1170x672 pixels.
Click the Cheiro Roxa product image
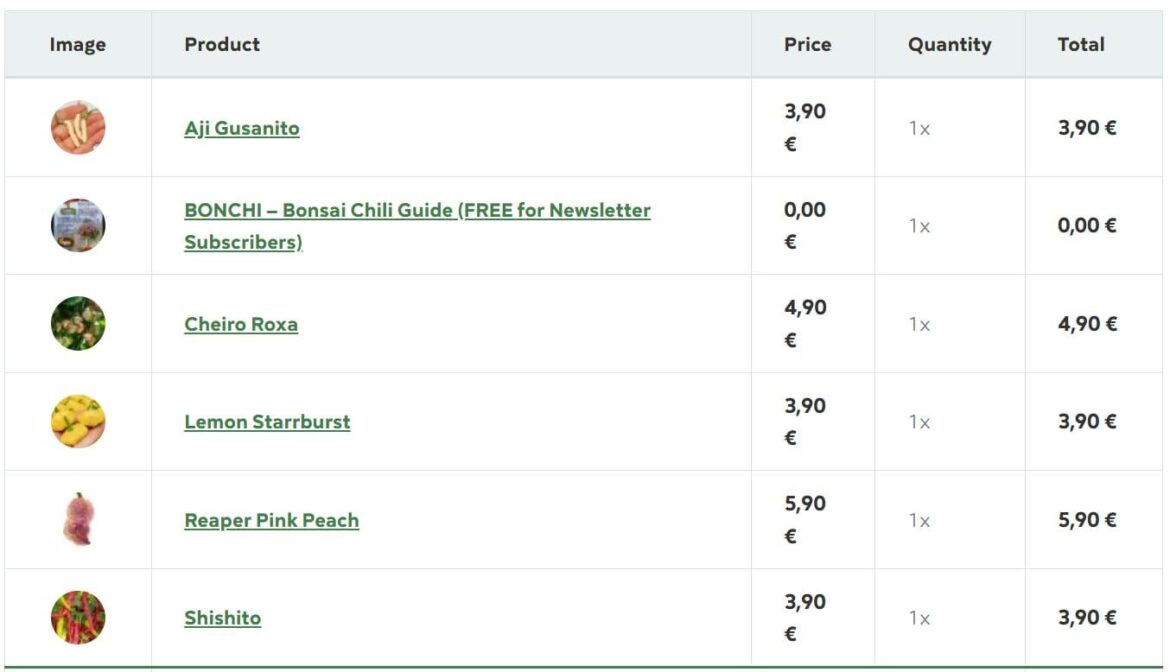[77, 323]
